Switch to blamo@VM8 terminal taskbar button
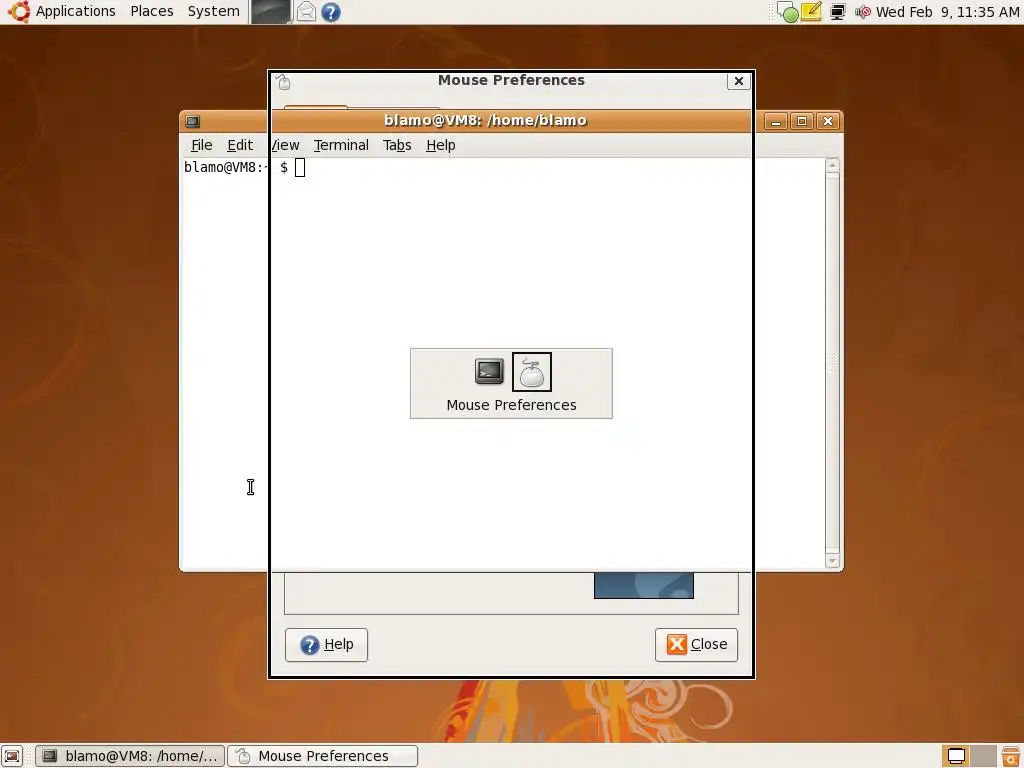 coord(130,756)
